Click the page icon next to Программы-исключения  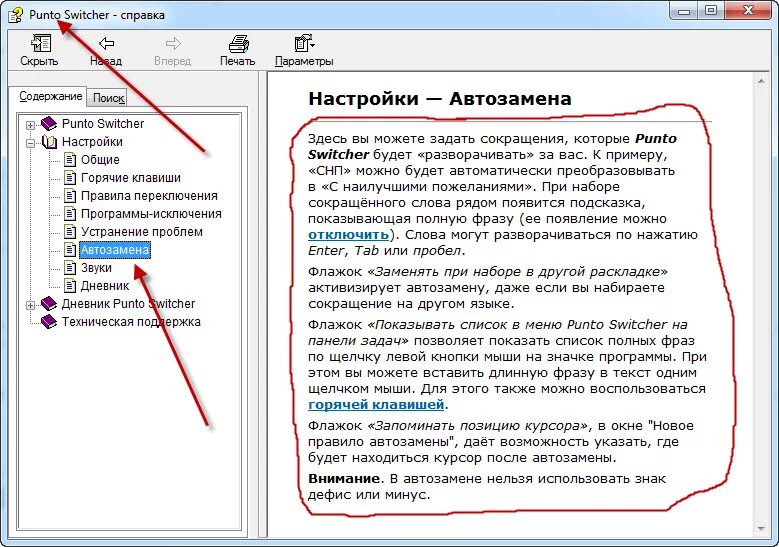tap(70, 214)
